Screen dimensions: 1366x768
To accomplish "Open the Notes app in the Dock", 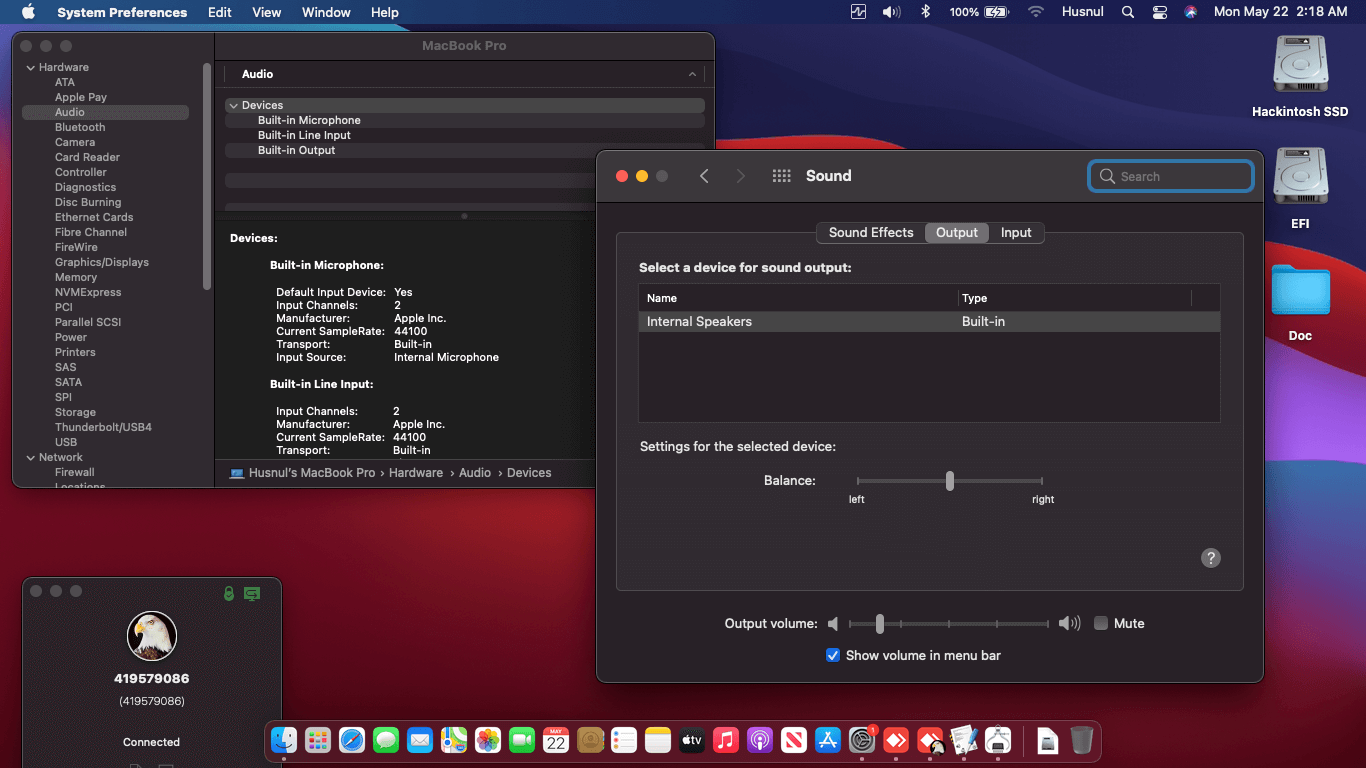I will [658, 740].
